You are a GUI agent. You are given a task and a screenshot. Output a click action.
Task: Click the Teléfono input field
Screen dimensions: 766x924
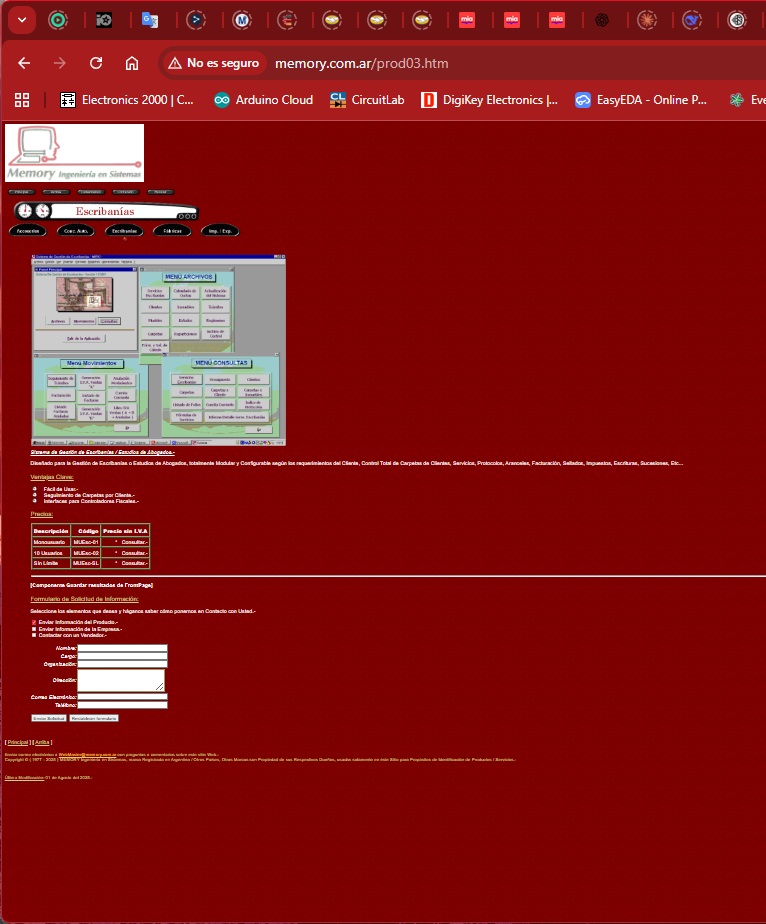click(123, 705)
